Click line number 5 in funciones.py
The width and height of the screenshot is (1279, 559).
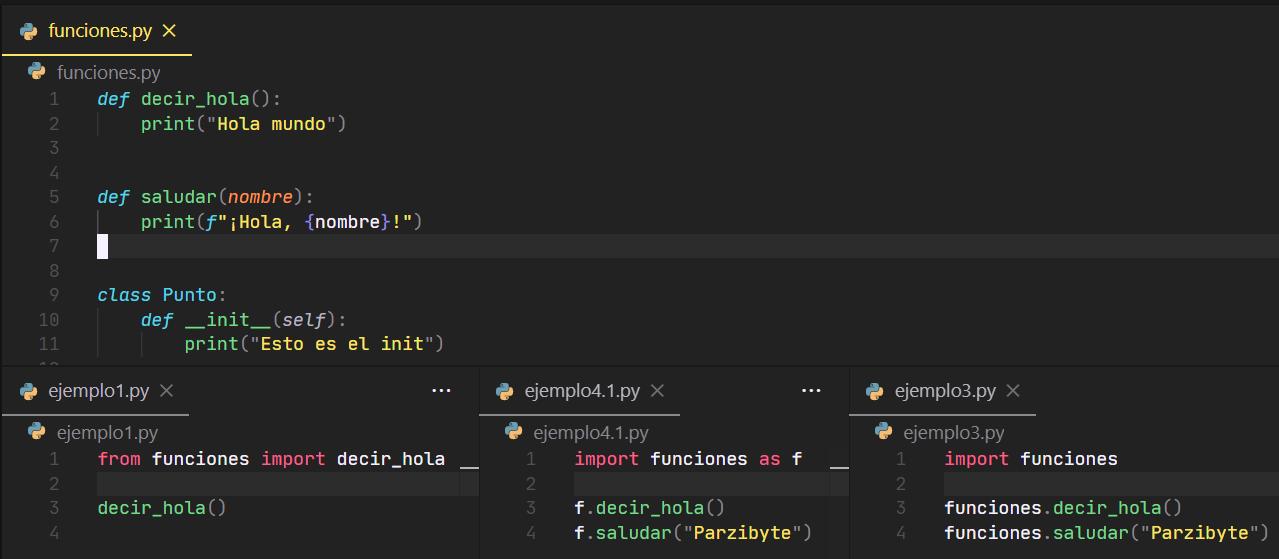coord(54,197)
